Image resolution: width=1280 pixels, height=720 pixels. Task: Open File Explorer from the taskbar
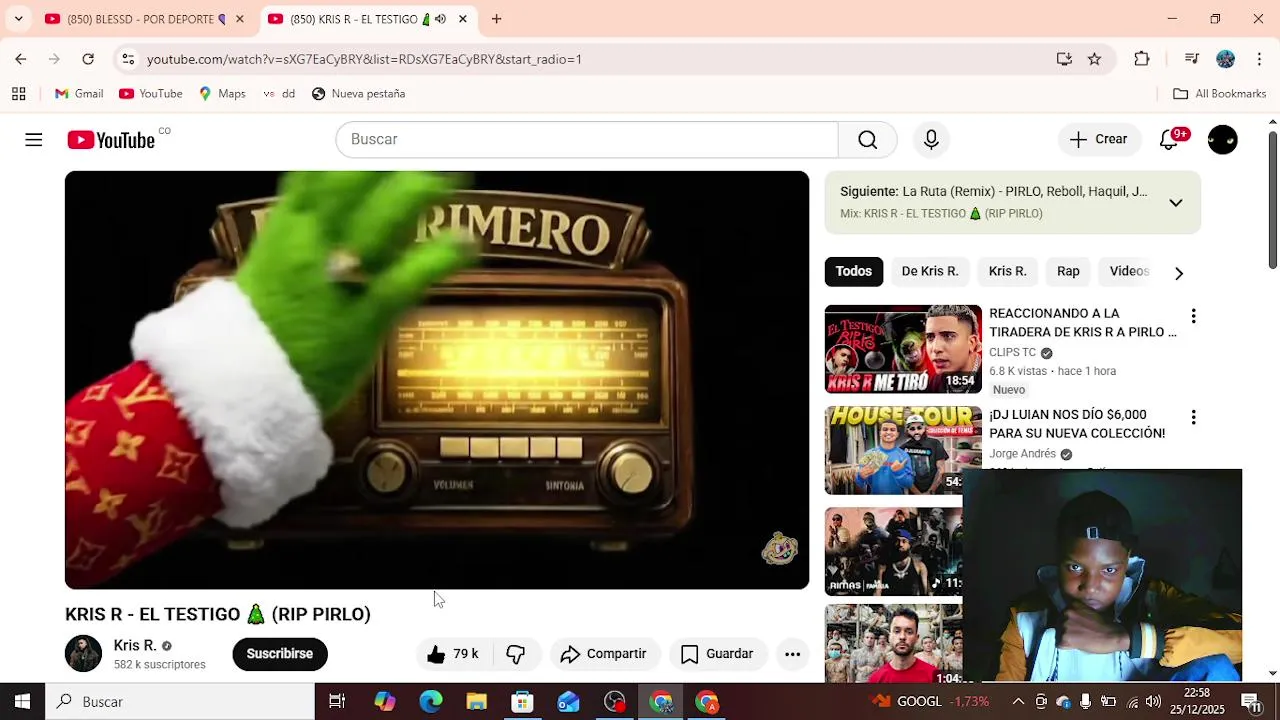pyautogui.click(x=476, y=702)
